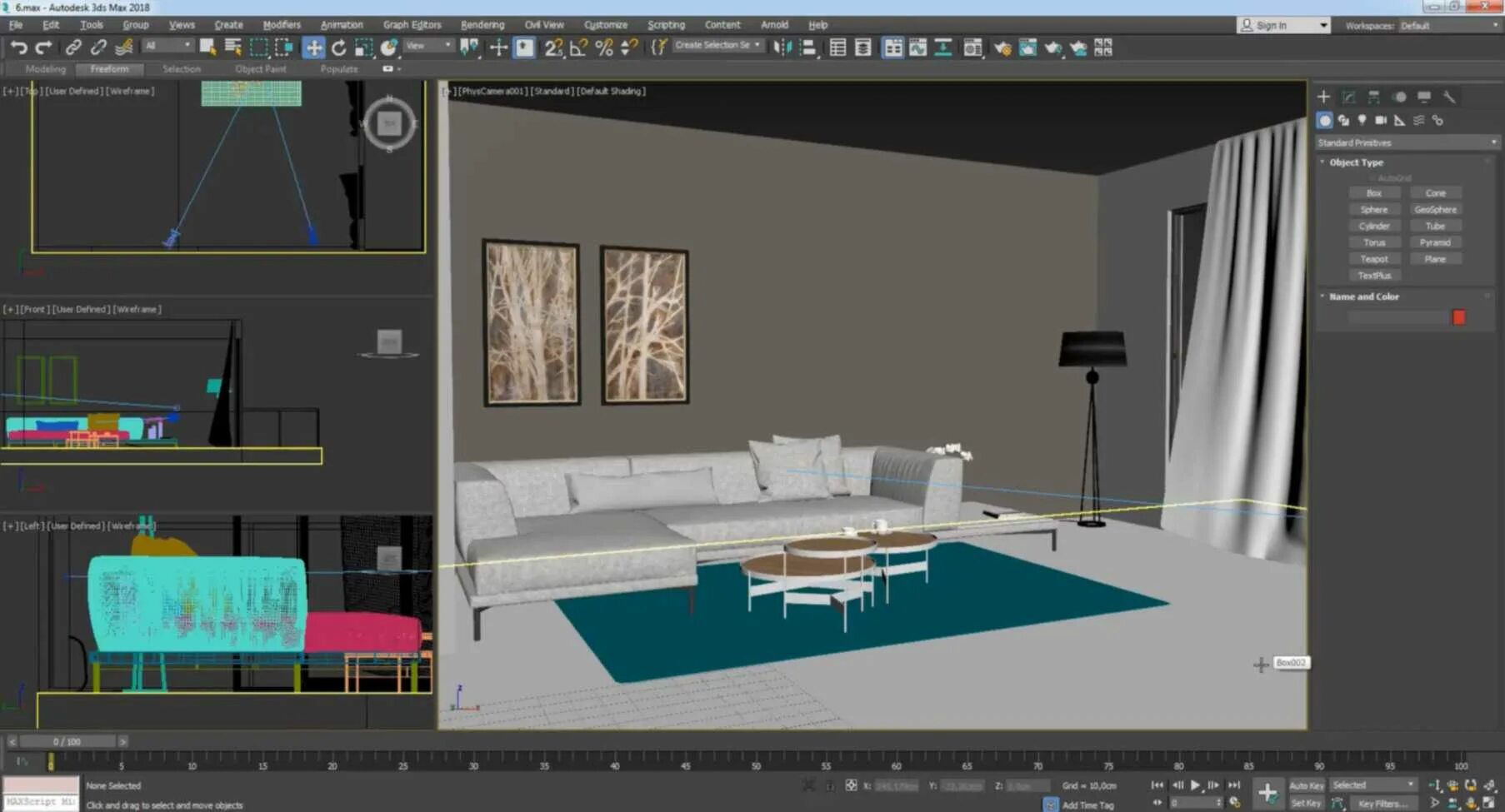Open the Modifiers menu
Image resolution: width=1505 pixels, height=812 pixels.
[282, 25]
